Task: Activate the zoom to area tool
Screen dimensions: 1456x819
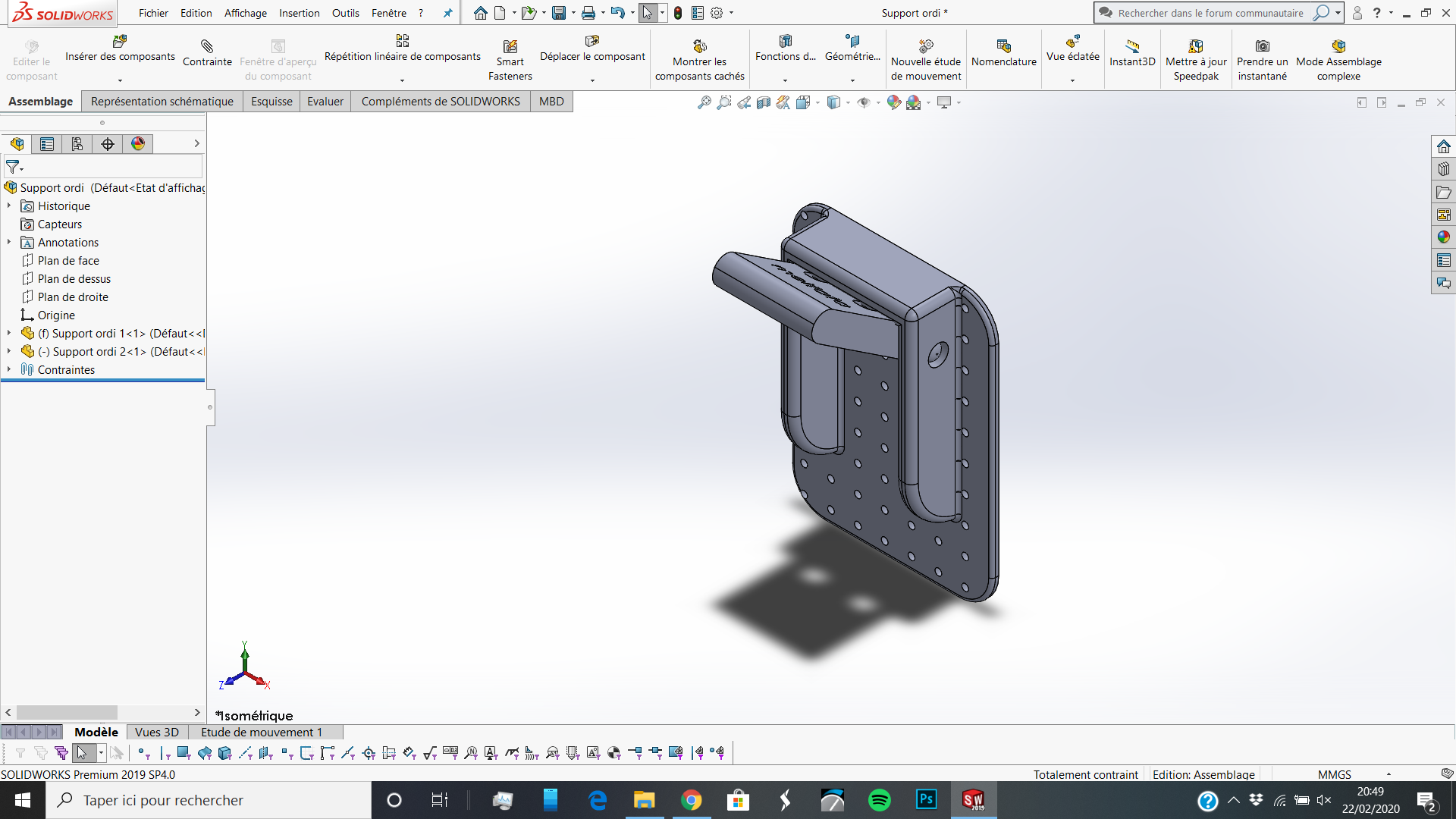Action: pos(724,102)
